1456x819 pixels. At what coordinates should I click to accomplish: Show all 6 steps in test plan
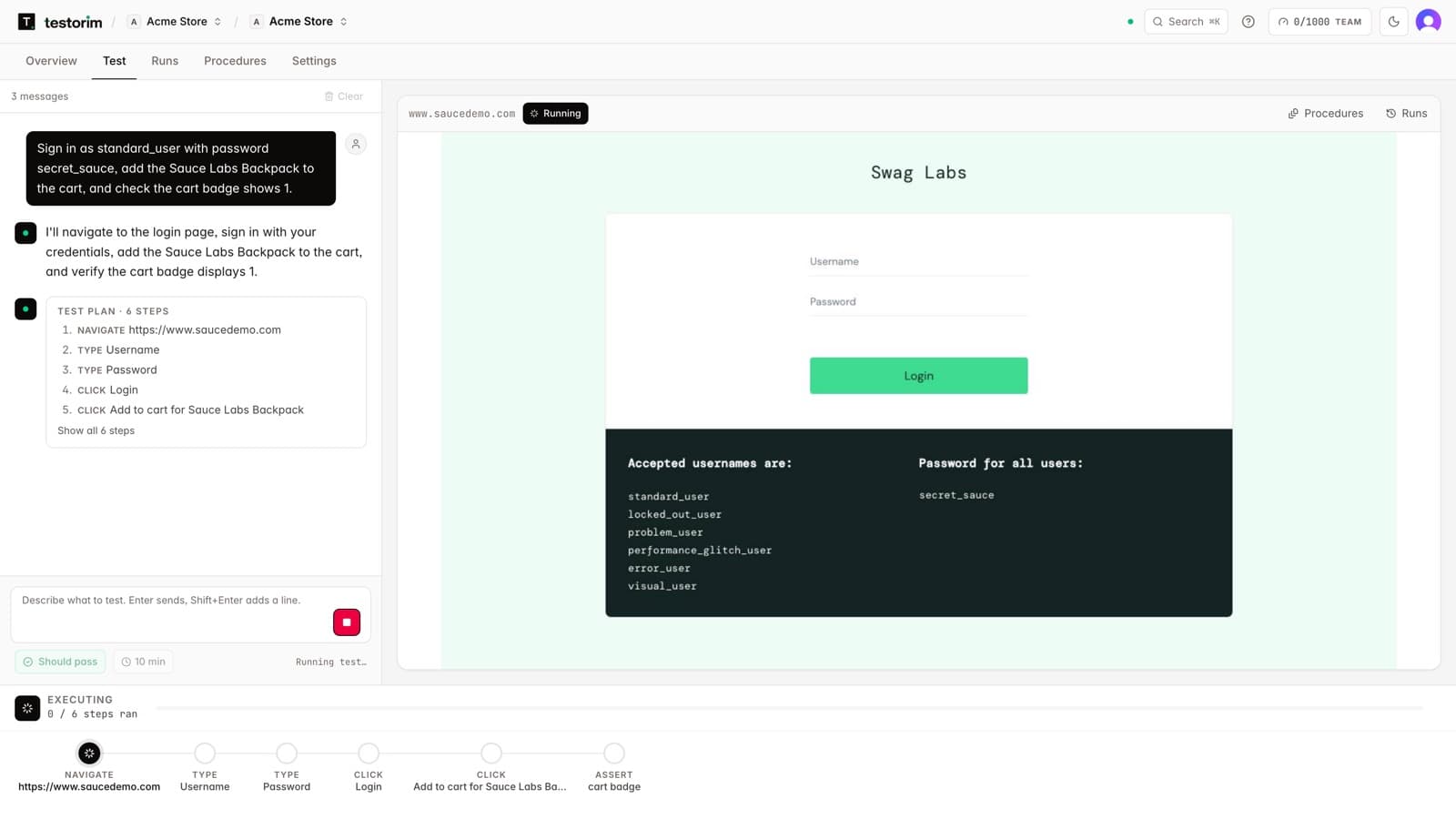point(96,430)
